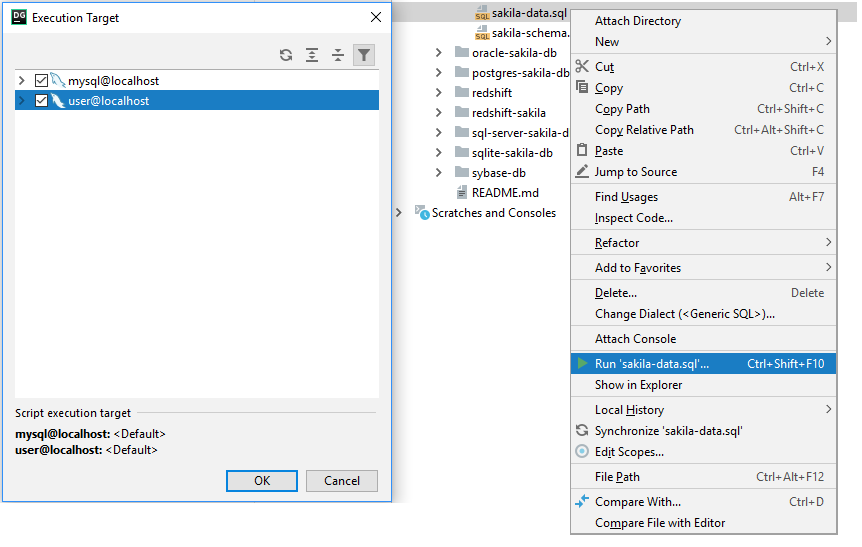Choose File Path menu entry
862x547 pixels.
[704, 477]
